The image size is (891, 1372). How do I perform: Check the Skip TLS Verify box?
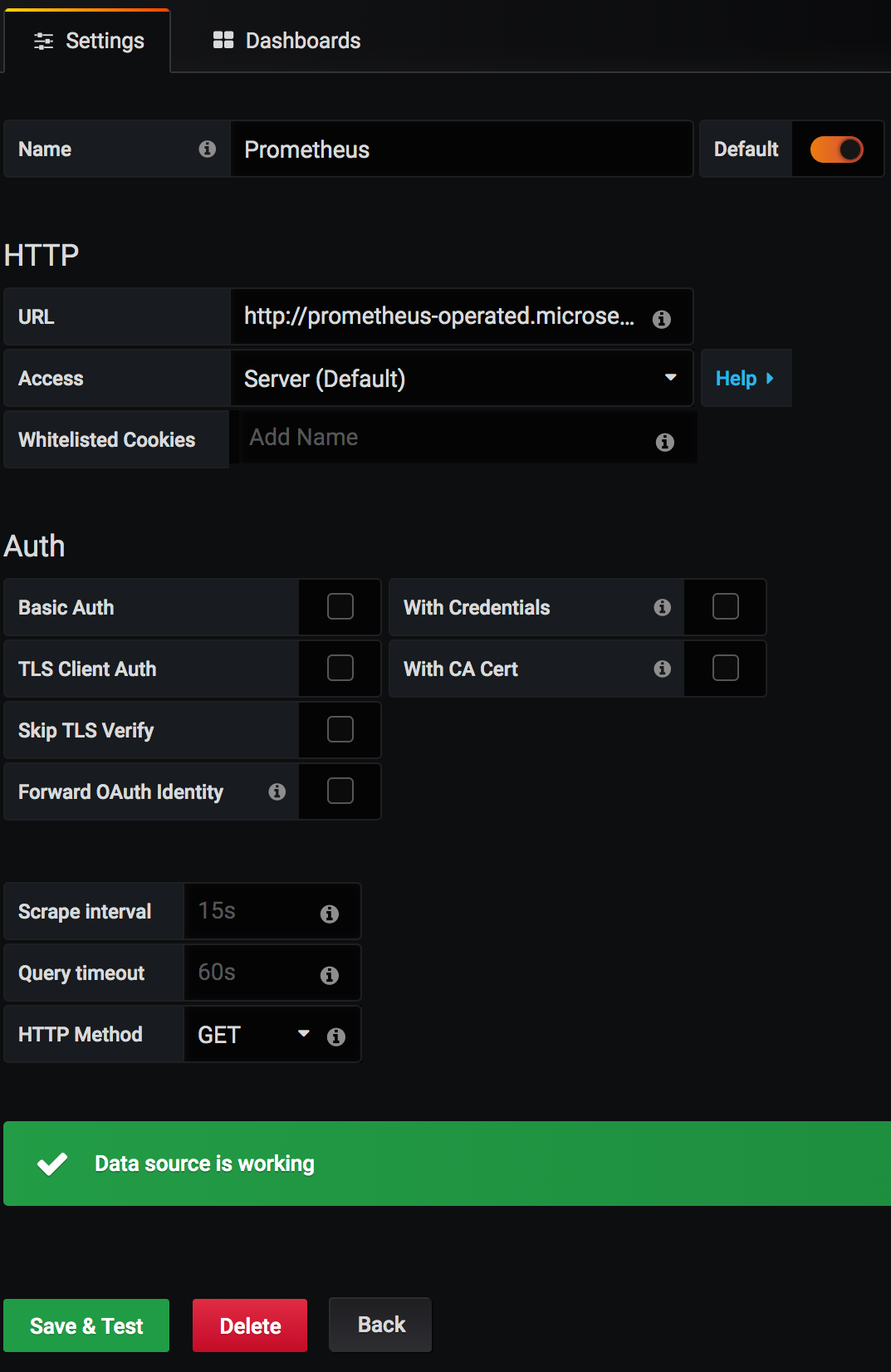click(340, 729)
